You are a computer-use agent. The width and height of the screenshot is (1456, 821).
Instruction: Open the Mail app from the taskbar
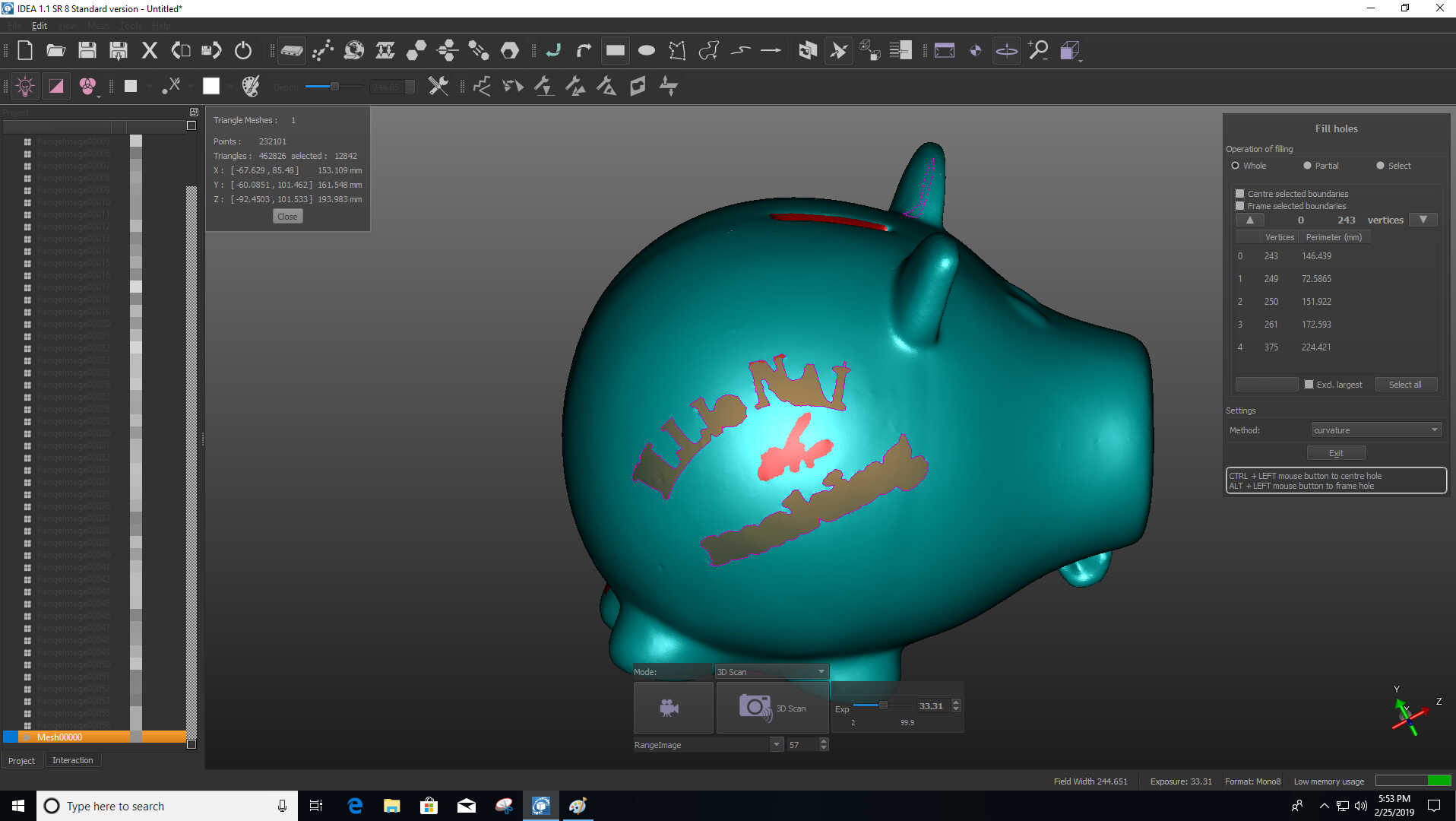(x=467, y=806)
